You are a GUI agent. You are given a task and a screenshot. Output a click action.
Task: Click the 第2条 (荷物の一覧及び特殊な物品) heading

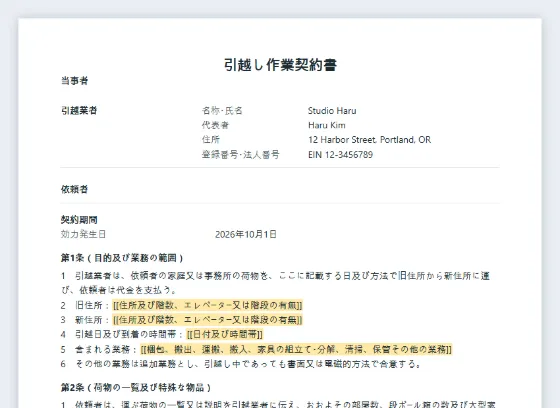pyautogui.click(x=136, y=387)
